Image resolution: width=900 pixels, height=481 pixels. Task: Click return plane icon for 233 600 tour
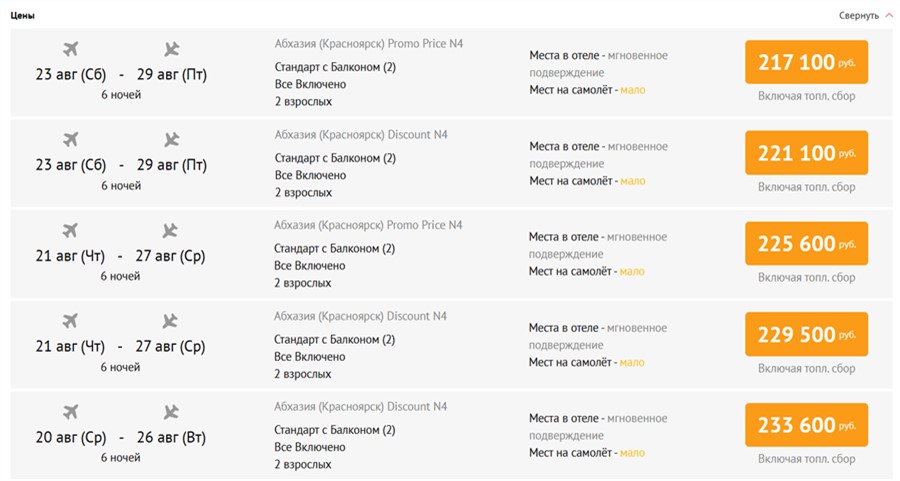[171, 412]
